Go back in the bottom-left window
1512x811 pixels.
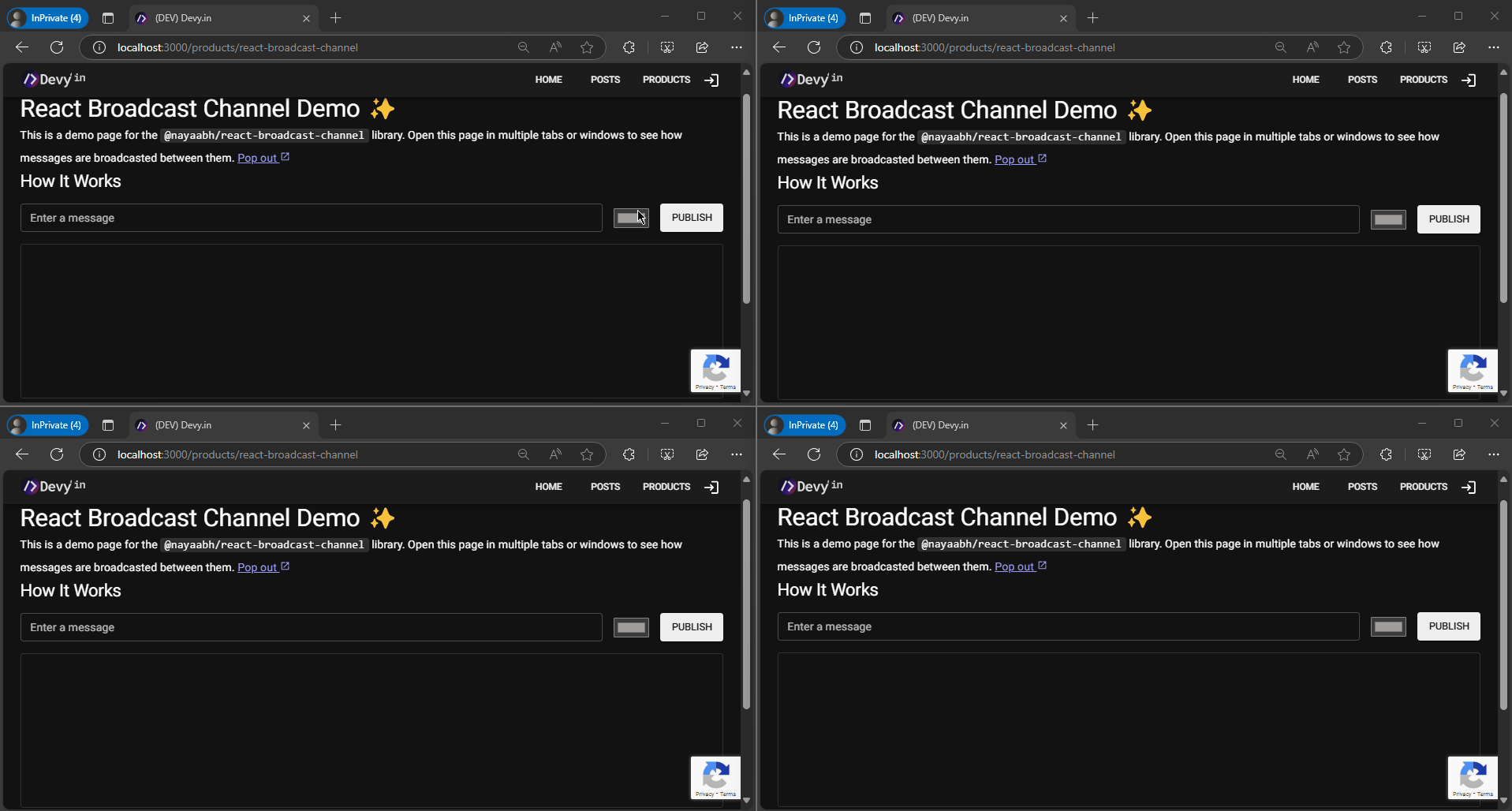point(22,454)
